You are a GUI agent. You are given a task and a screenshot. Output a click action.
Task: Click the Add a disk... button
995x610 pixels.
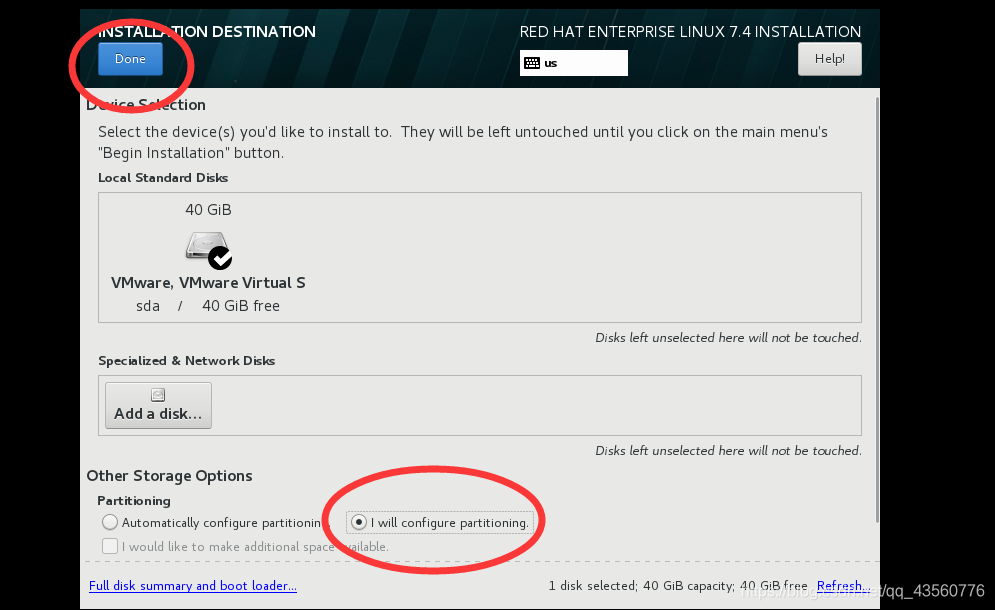[x=158, y=405]
